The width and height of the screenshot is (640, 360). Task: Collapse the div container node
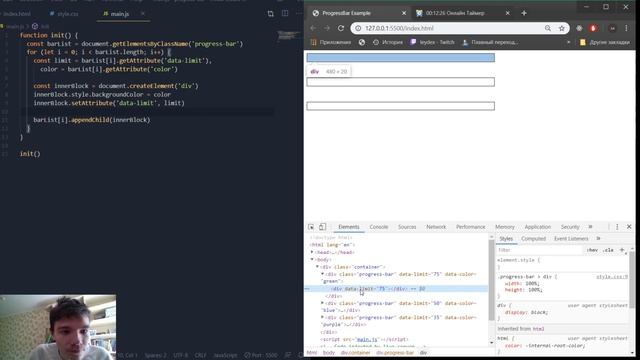318,267
